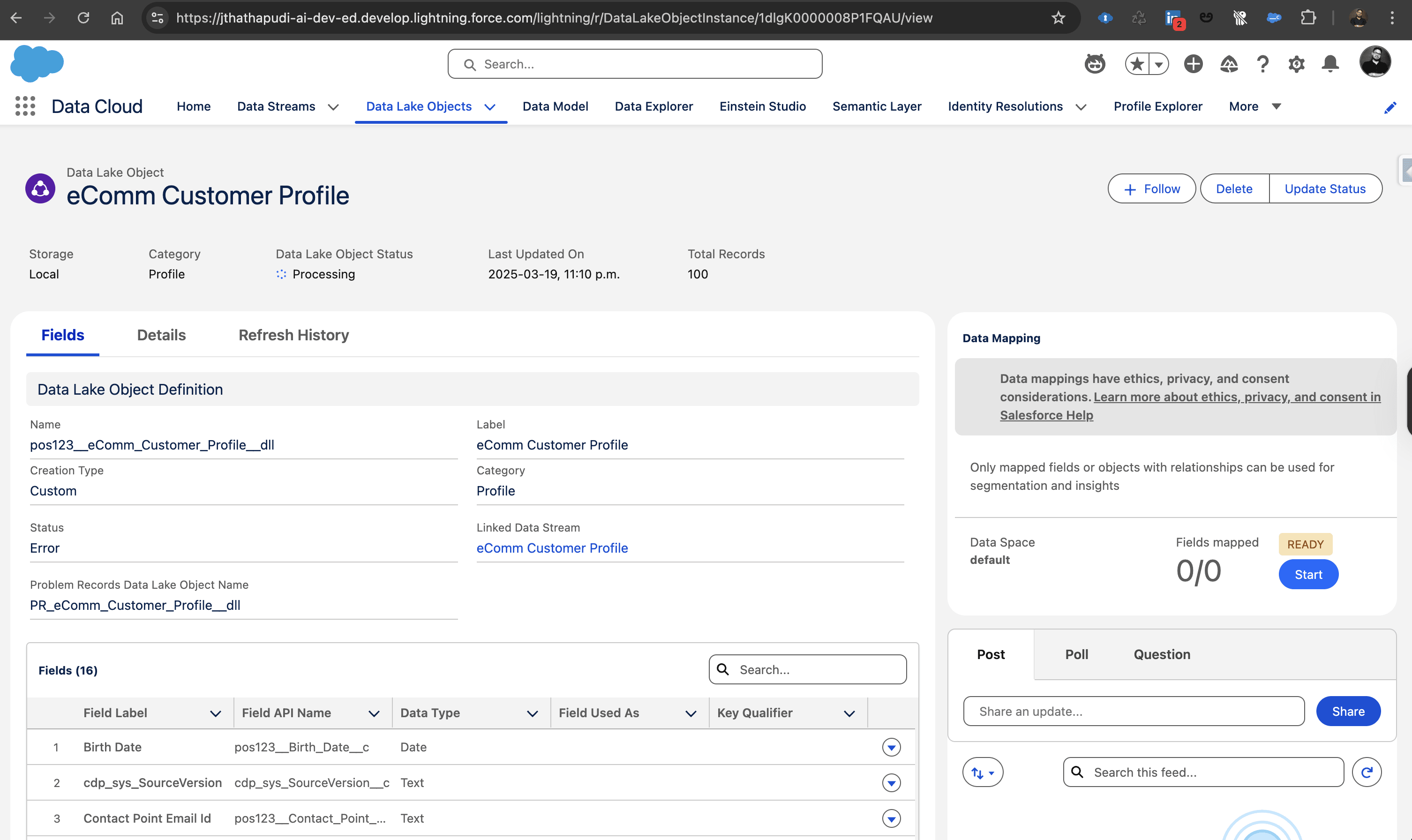Add page to favorites with star icon
Viewport: 1412px width, 840px height.
coord(1137,64)
